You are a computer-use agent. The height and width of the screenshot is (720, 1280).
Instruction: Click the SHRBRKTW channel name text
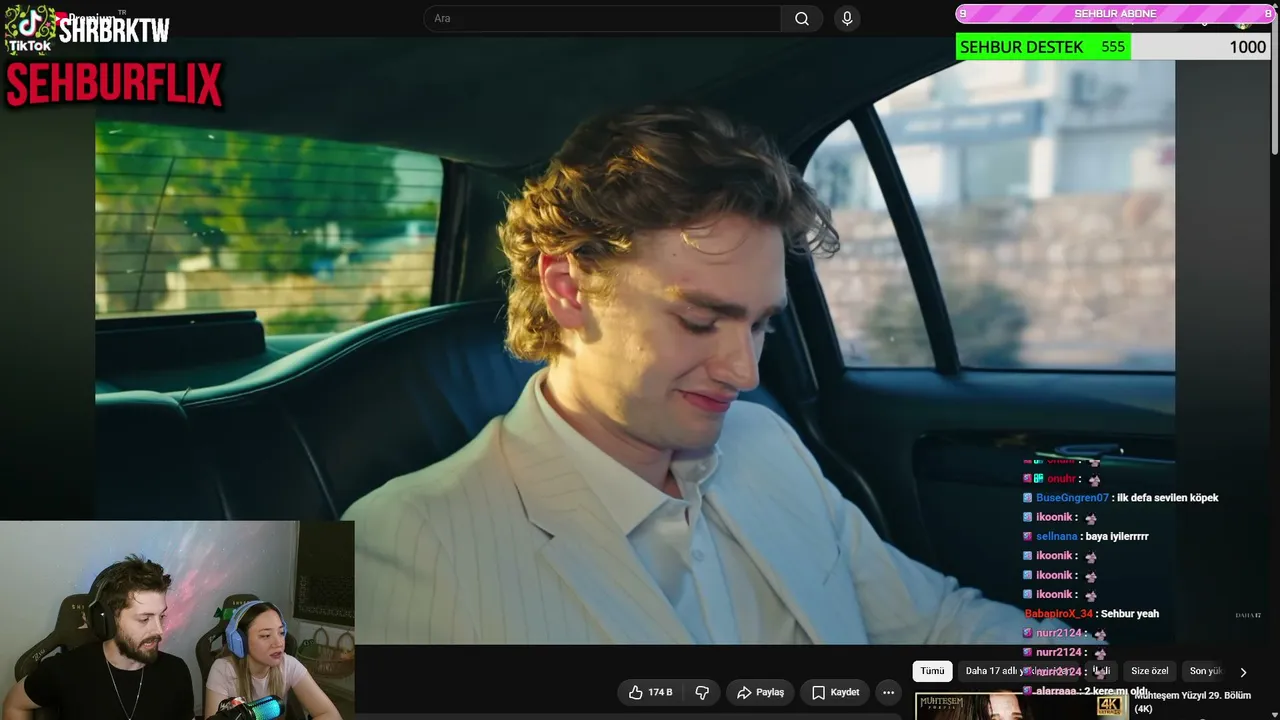click(x=114, y=31)
